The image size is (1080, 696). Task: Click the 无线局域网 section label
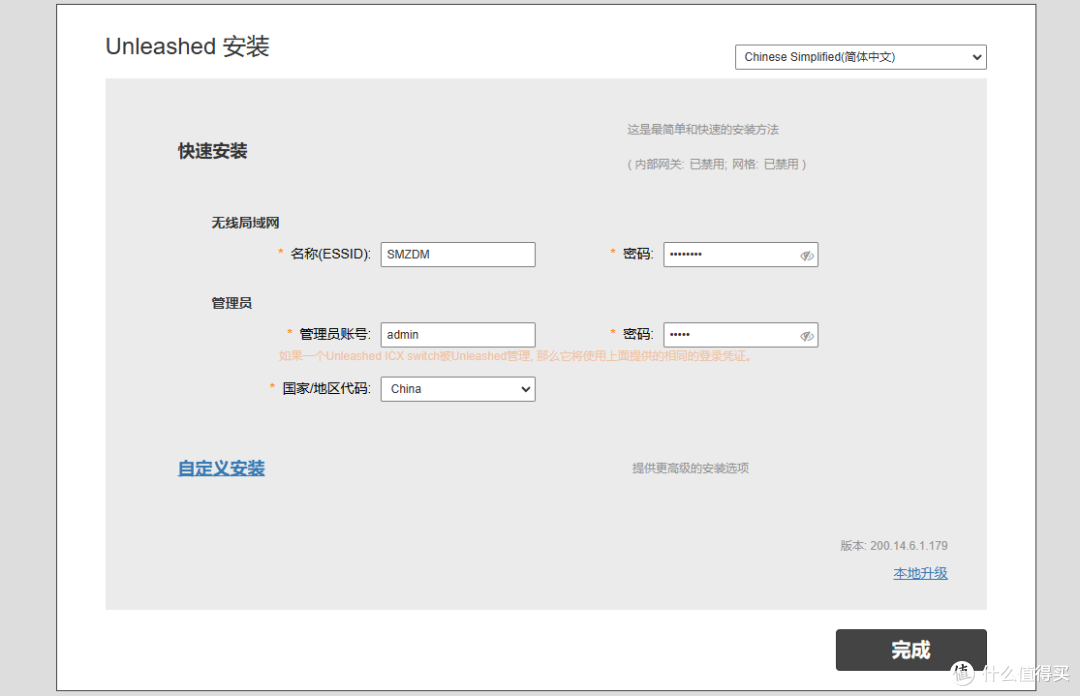[x=245, y=223]
